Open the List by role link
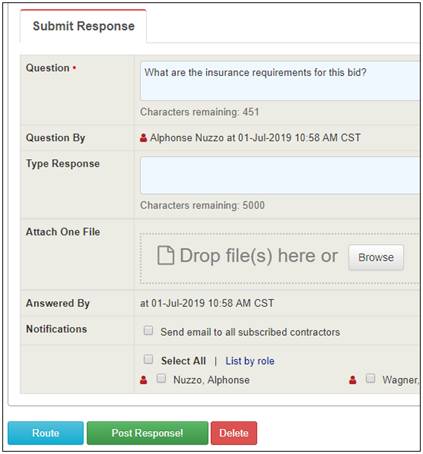The image size is (423, 454). (250, 361)
